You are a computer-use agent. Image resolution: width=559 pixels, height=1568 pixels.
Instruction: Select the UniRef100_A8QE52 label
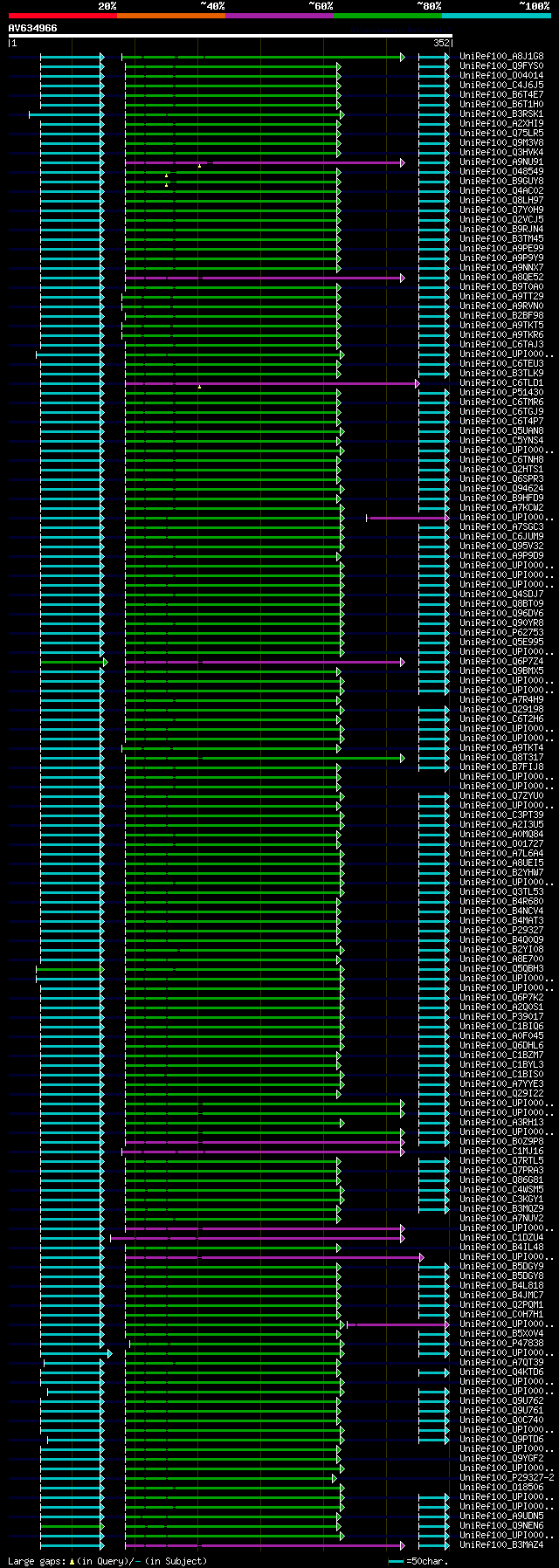[x=501, y=278]
